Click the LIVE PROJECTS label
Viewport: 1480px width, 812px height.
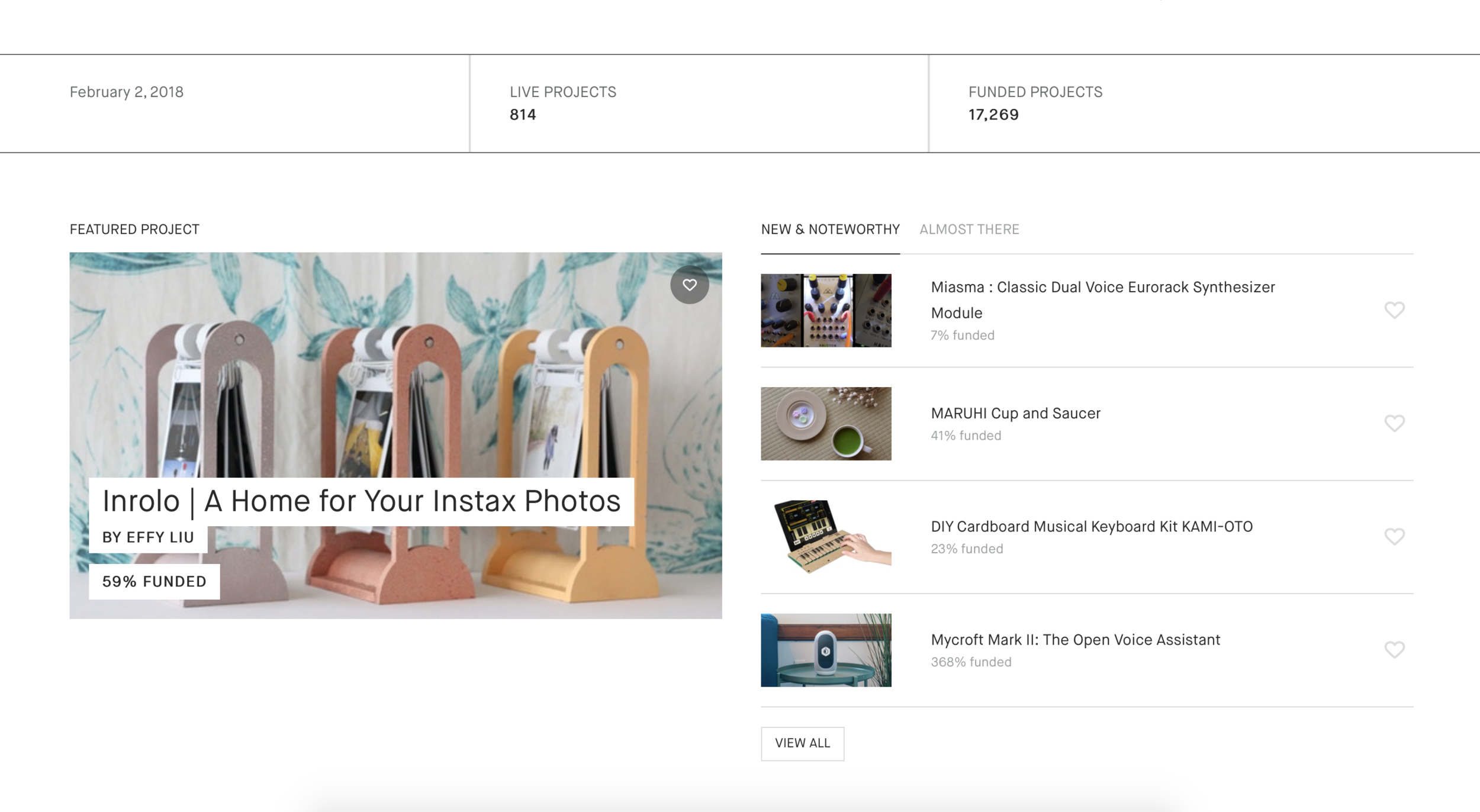(x=563, y=92)
